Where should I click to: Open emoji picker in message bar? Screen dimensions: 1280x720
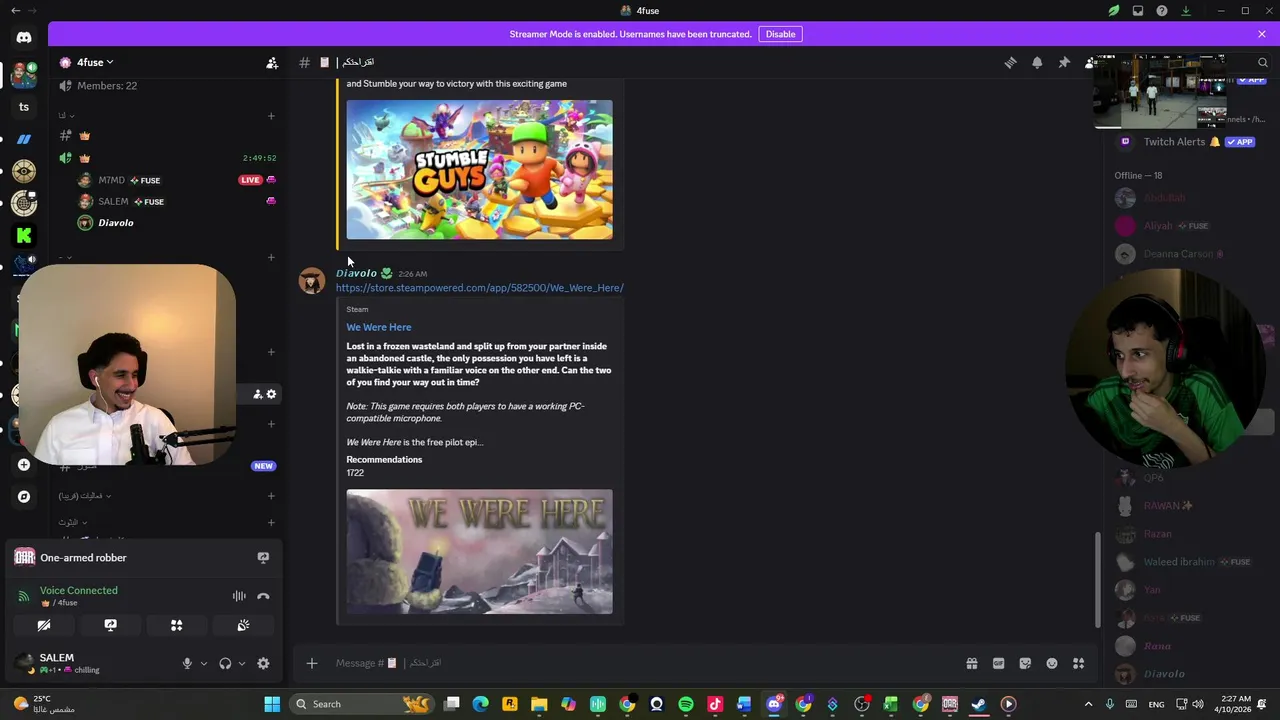coord(1052,663)
